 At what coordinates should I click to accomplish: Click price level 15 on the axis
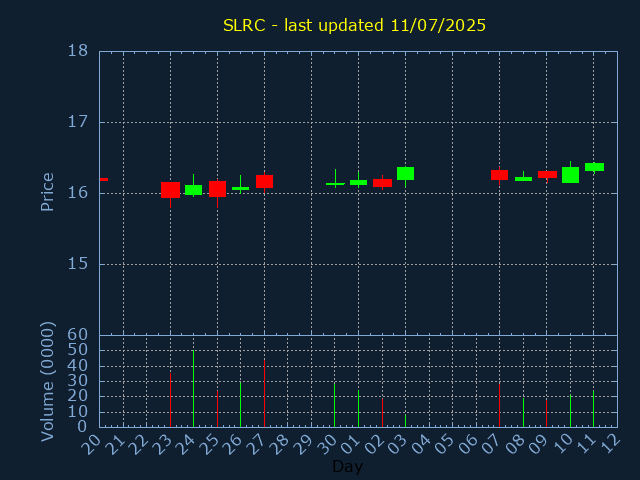(x=78, y=264)
